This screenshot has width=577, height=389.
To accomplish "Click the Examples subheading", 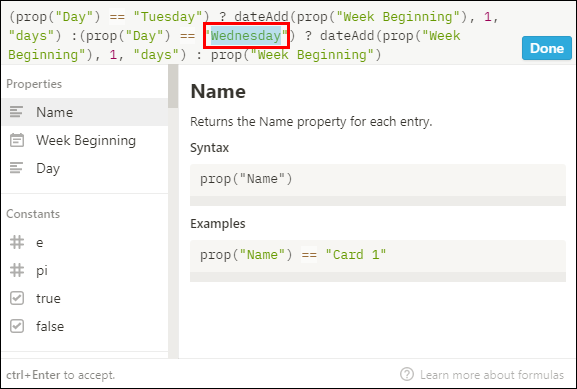I will pos(218,224).
